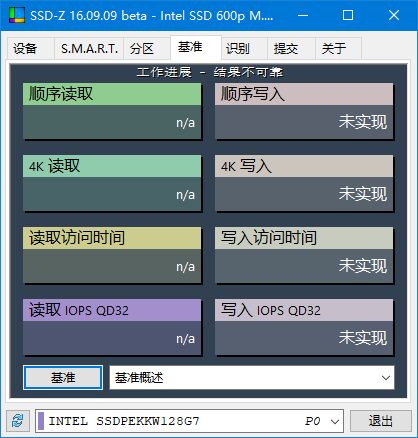Minimize the SSD-Z window
This screenshot has height=438, width=418.
click(x=303, y=15)
